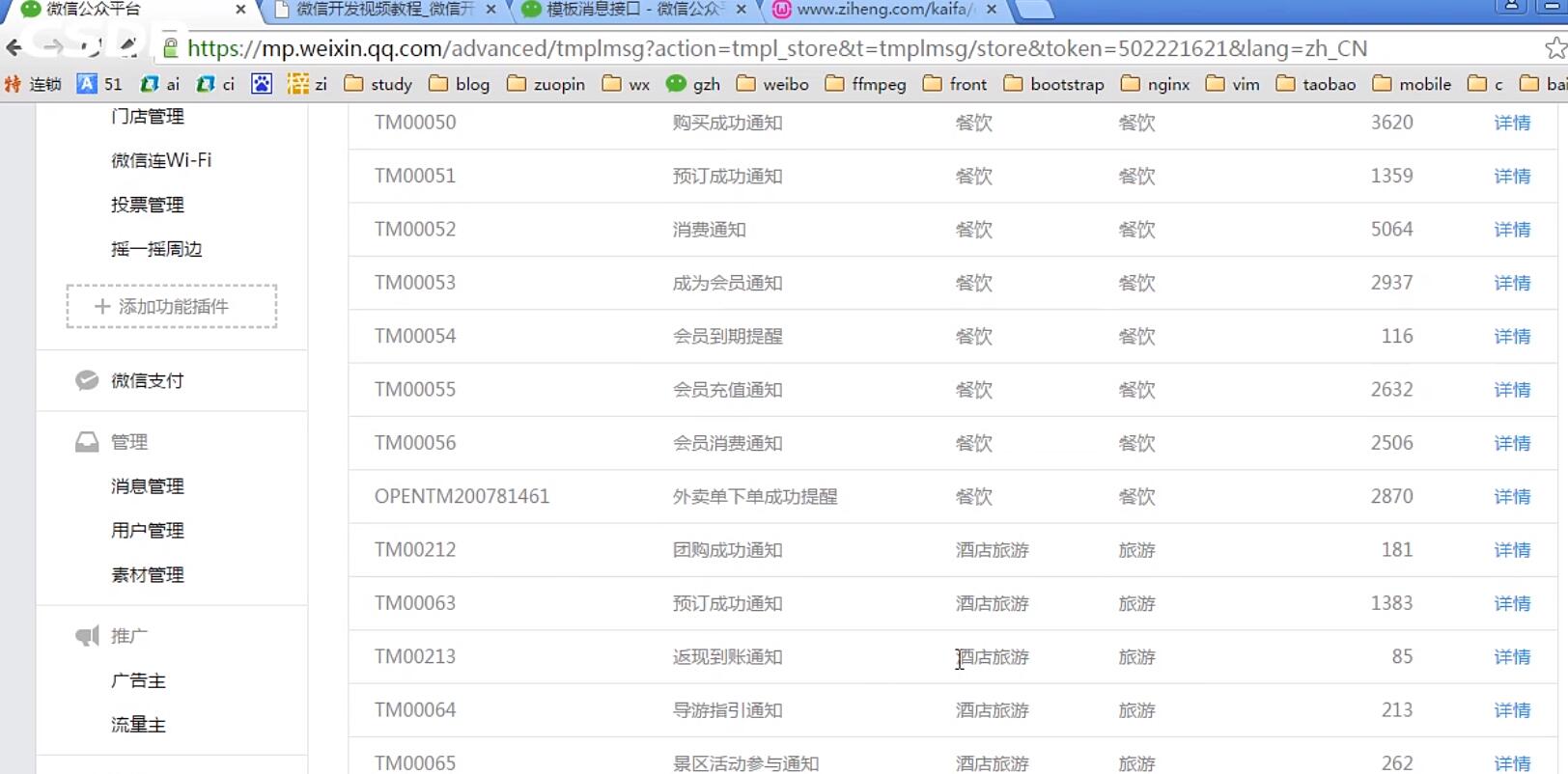Open 详情 for template TM00051

click(1512, 176)
